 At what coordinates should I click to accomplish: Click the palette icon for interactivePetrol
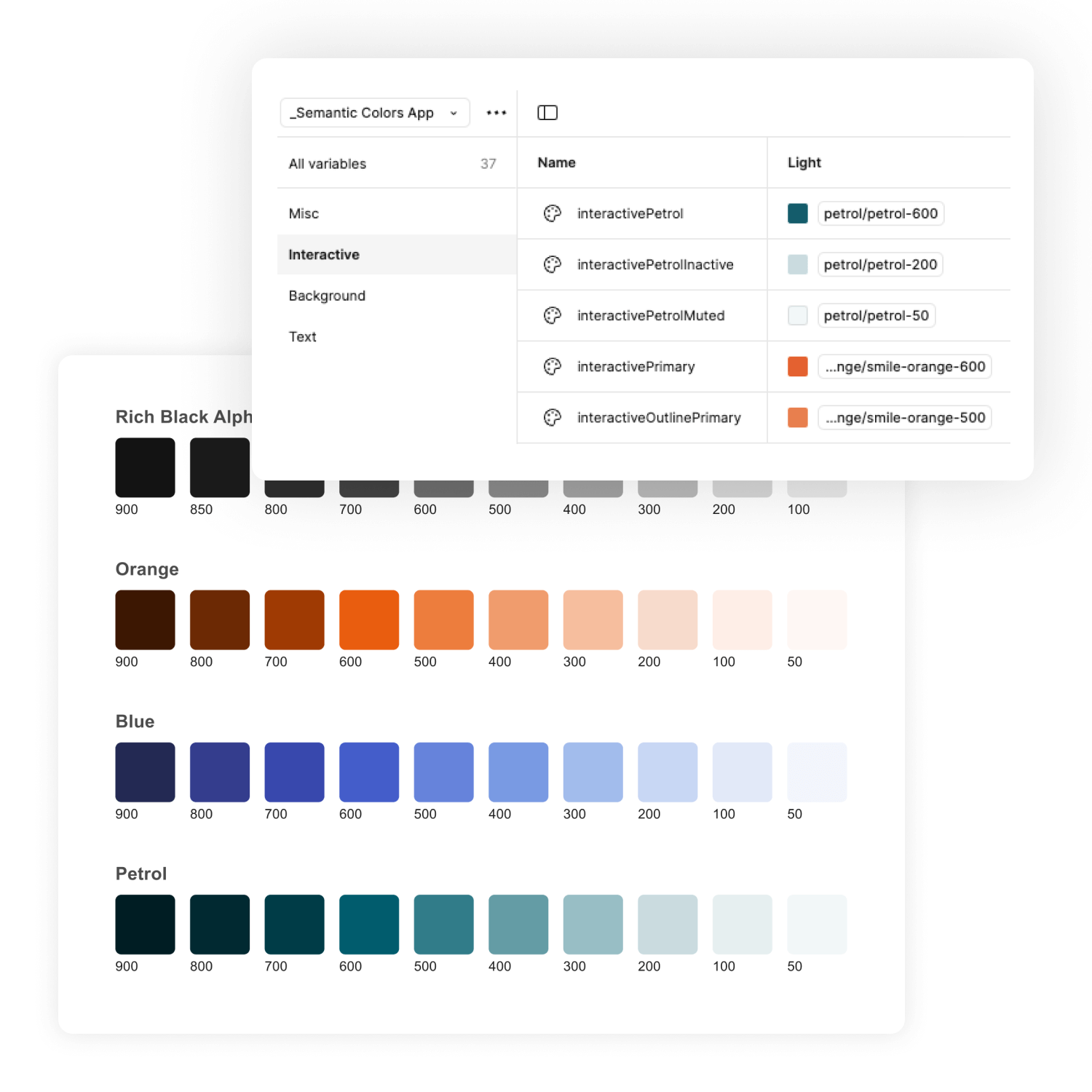pos(553,213)
